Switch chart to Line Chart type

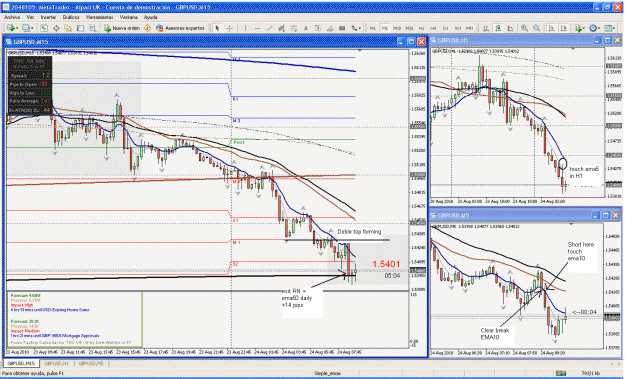[510, 28]
